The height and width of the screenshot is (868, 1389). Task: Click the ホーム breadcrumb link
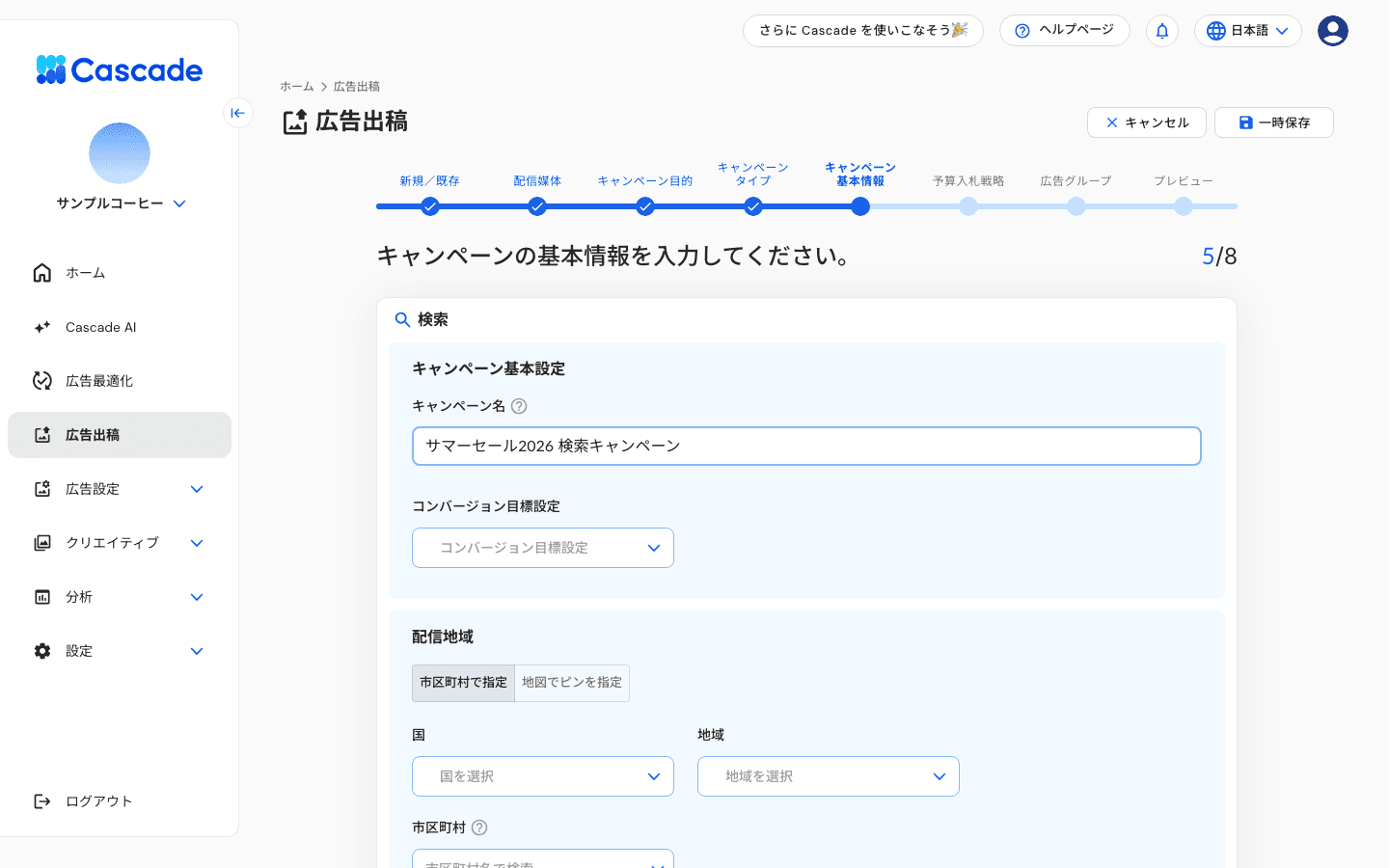point(297,87)
